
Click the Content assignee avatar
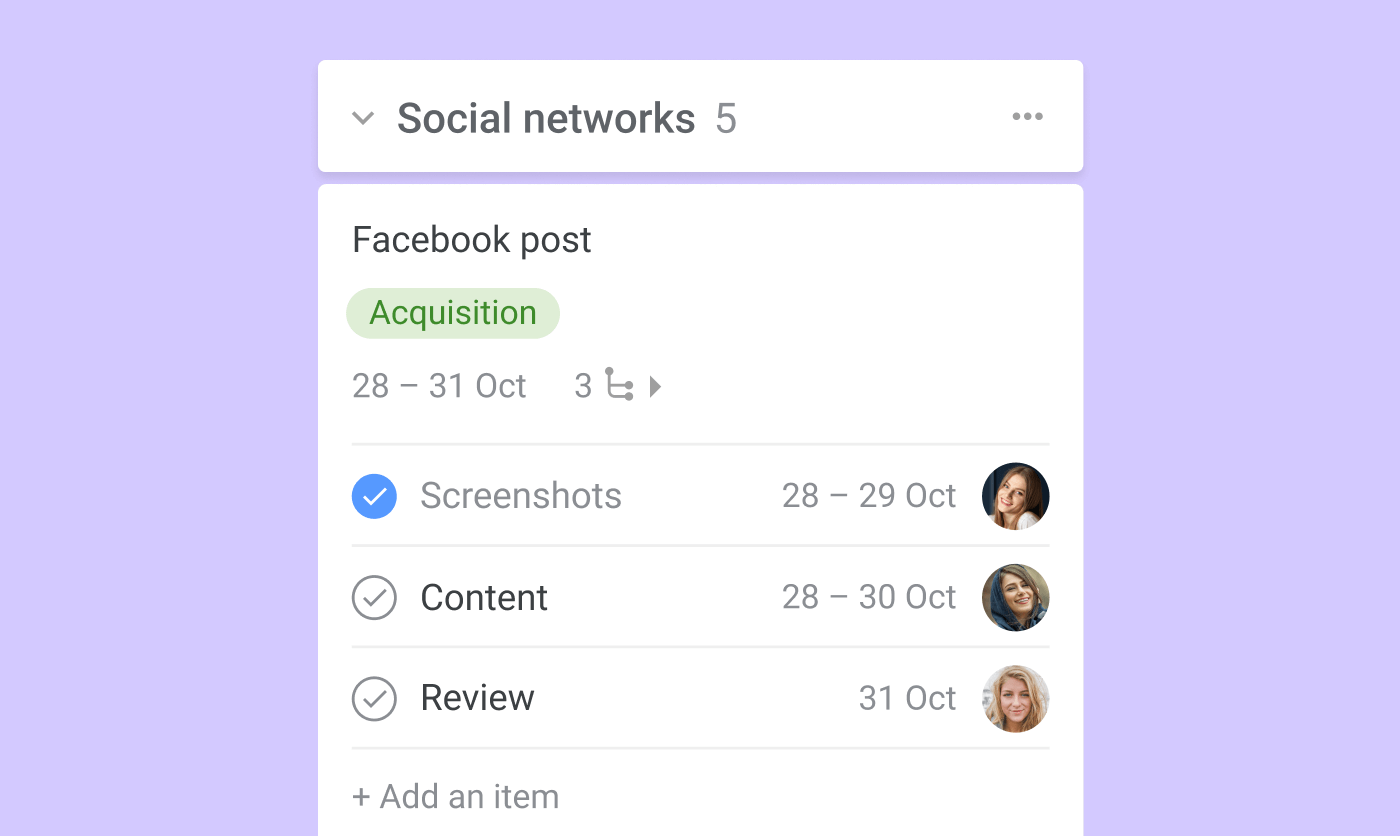(x=1015, y=597)
